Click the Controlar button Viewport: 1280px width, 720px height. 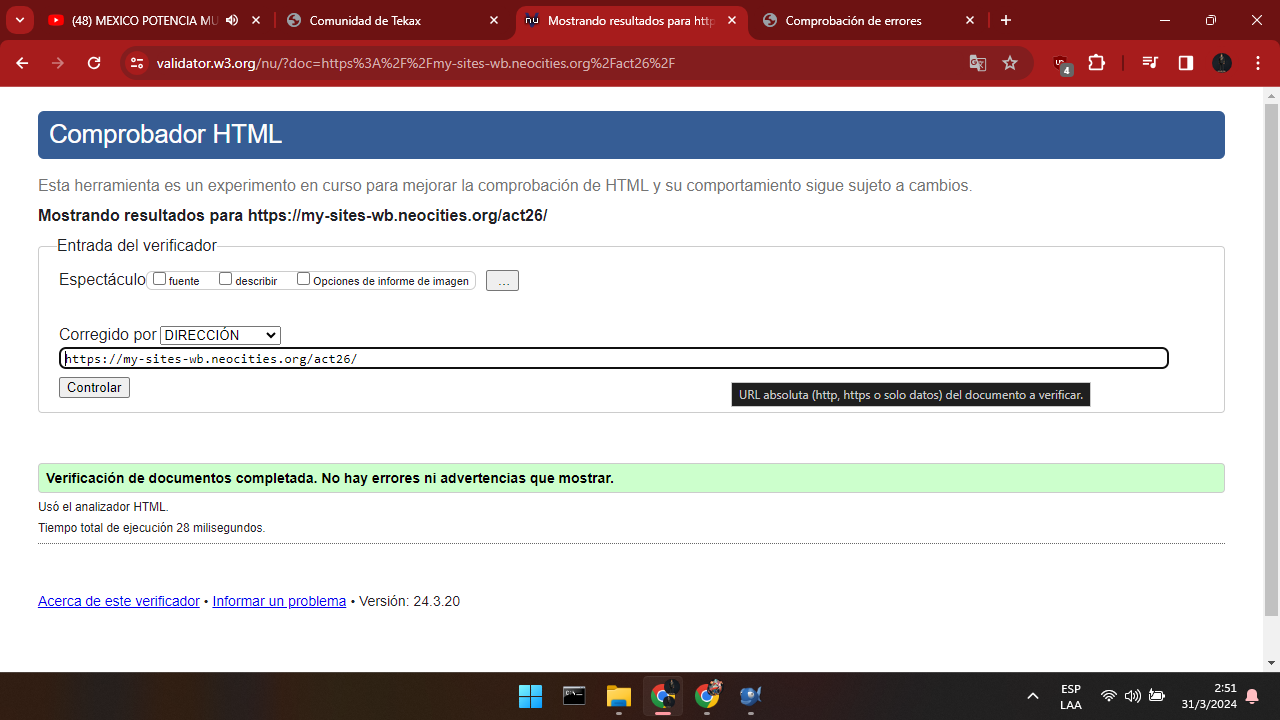click(x=94, y=387)
